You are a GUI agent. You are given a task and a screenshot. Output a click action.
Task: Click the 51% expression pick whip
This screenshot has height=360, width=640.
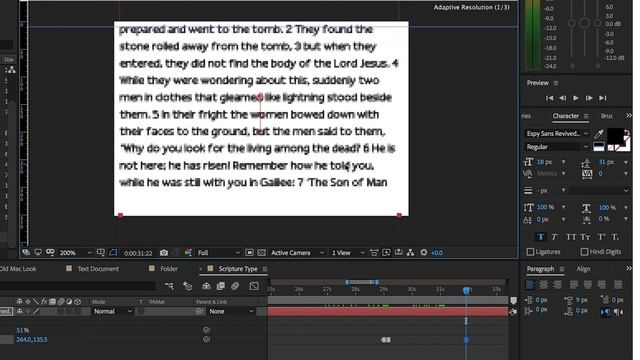click(206, 330)
